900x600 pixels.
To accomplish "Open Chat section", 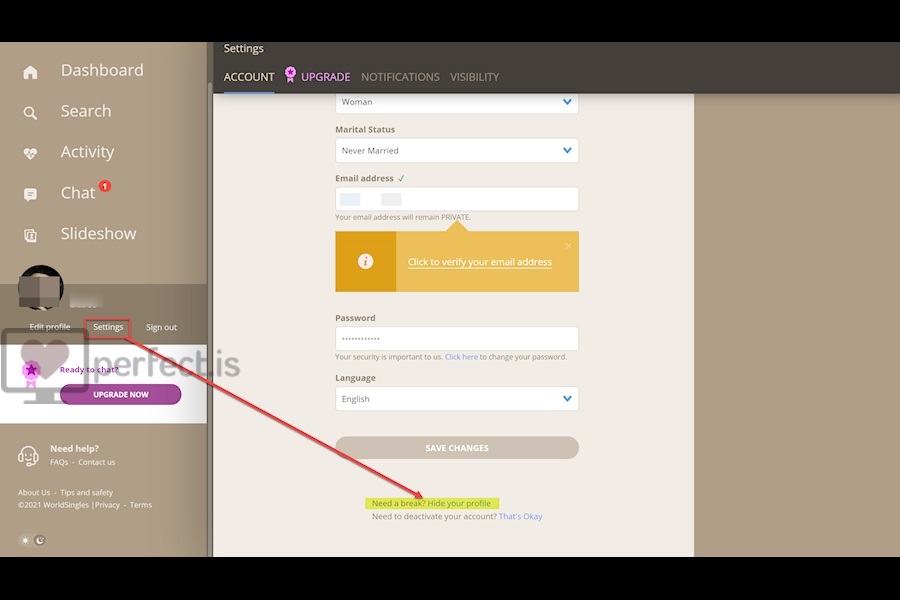I will (x=78, y=193).
